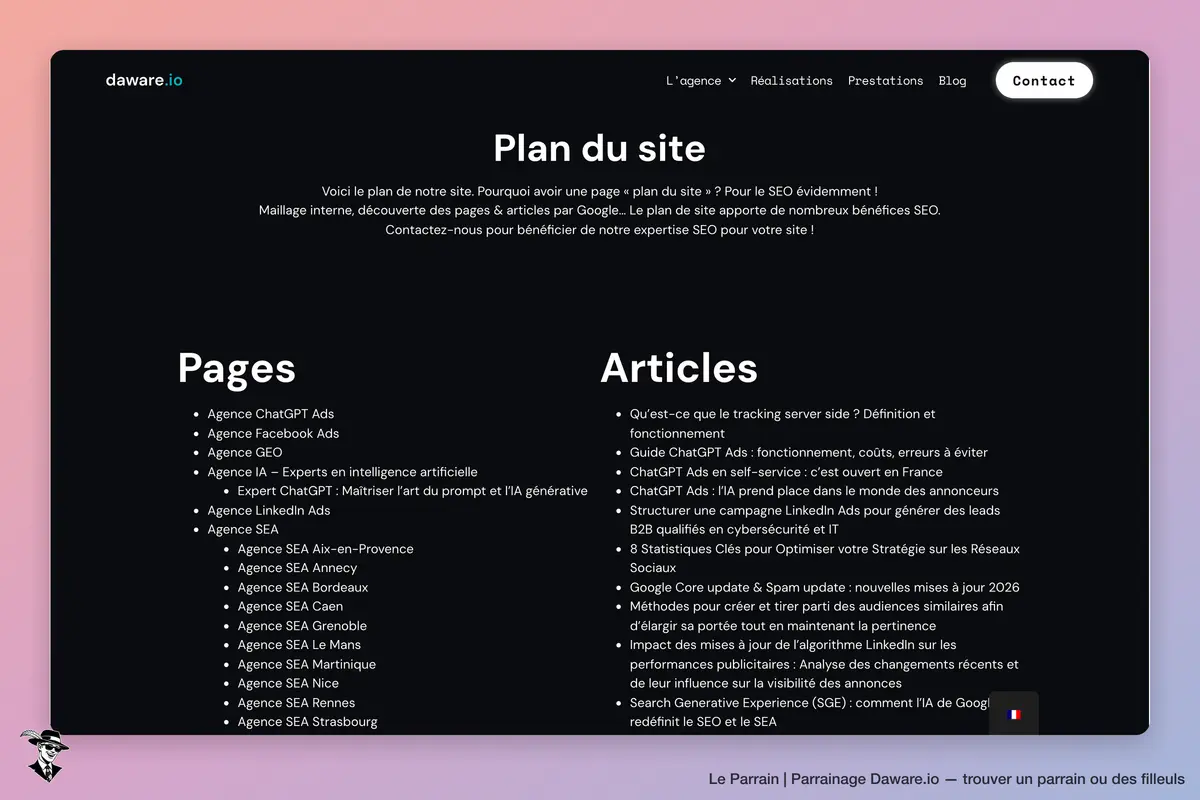The width and height of the screenshot is (1200, 800).
Task: Go to the Prestations page
Action: coord(885,81)
